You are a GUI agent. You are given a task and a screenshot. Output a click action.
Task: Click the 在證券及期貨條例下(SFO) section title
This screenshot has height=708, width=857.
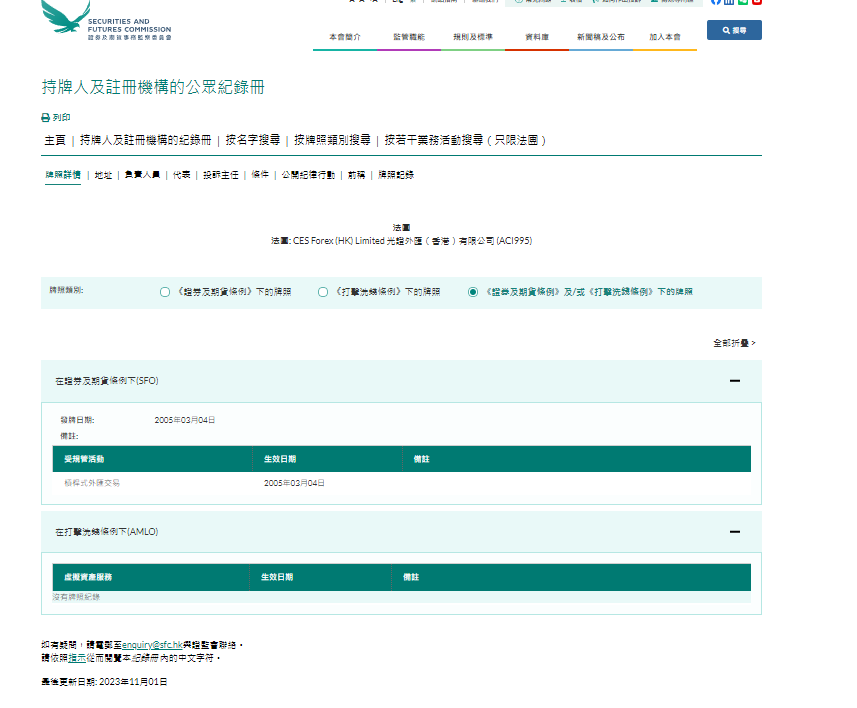pyautogui.click(x=107, y=381)
